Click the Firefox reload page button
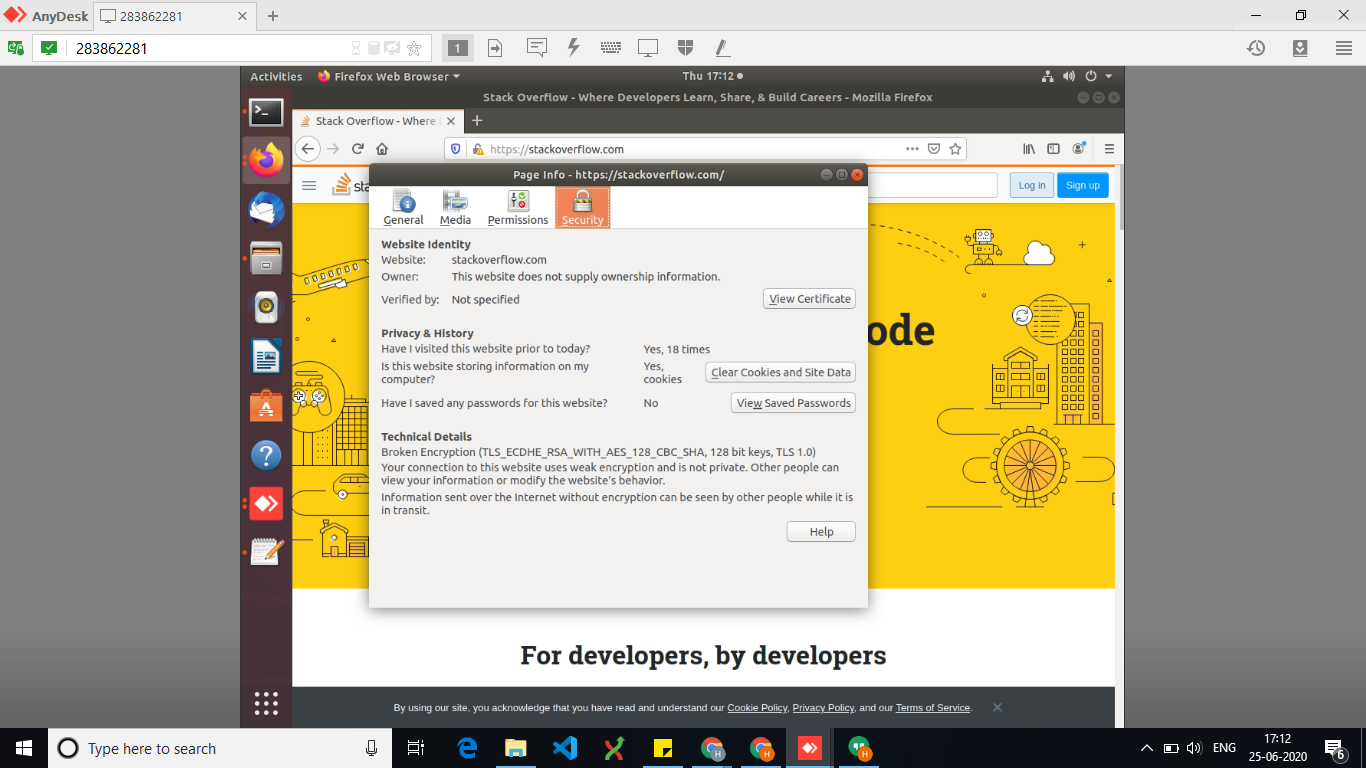Viewport: 1366px width, 768px height. pyautogui.click(x=357, y=149)
